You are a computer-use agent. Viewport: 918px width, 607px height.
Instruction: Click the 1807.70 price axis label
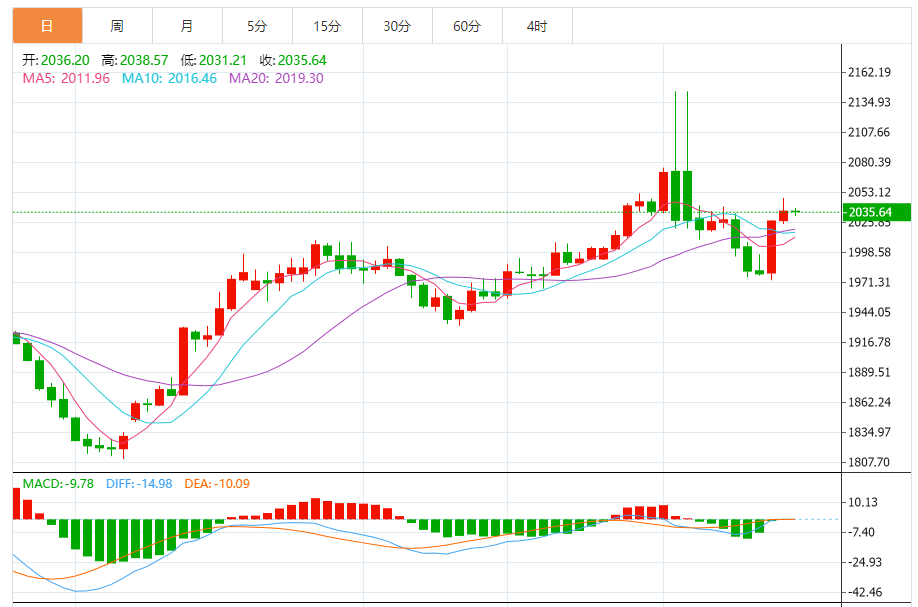point(869,462)
